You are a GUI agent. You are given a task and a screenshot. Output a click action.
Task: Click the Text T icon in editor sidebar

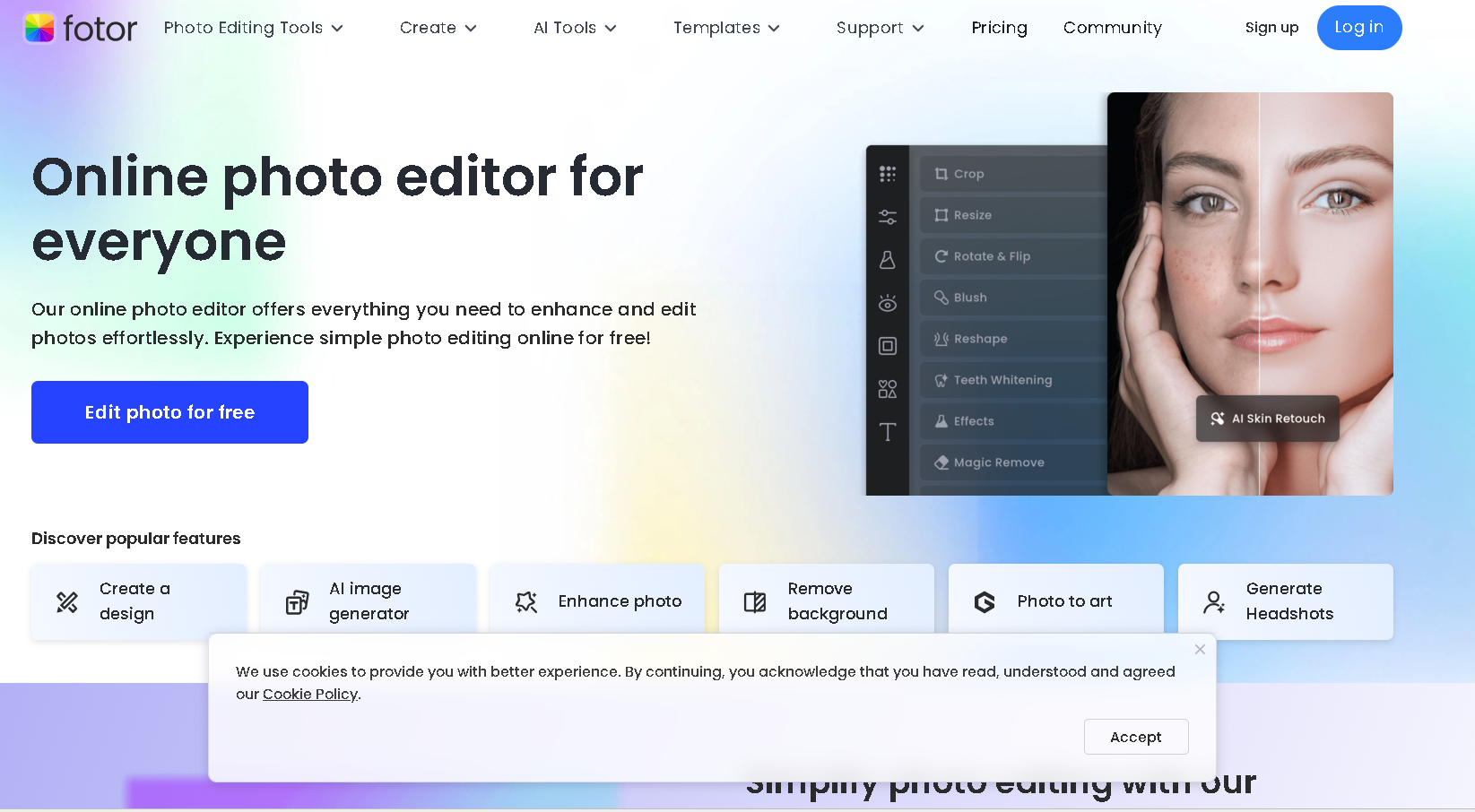pos(888,432)
